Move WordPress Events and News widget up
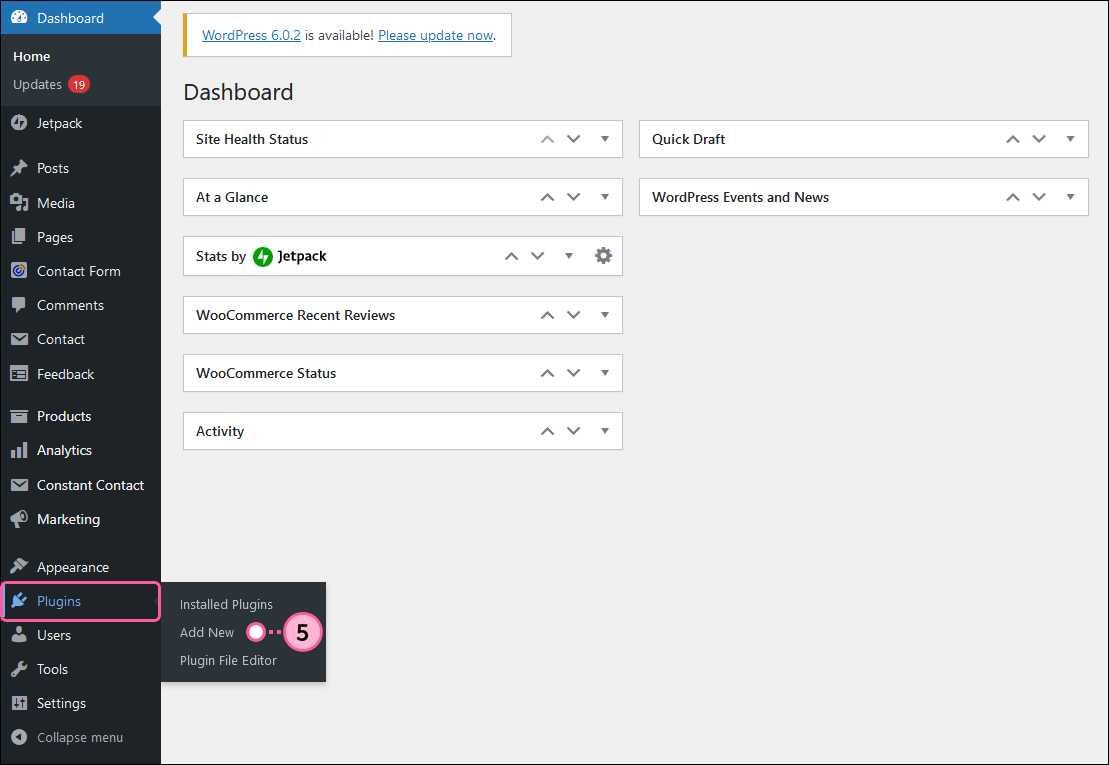This screenshot has width=1109, height=765. [1013, 197]
